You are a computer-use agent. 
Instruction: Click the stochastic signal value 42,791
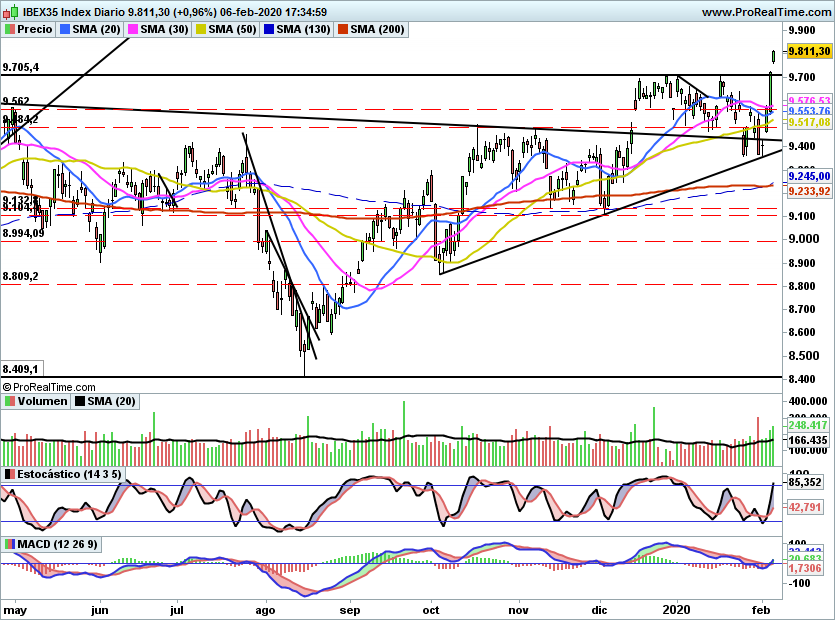pyautogui.click(x=804, y=507)
